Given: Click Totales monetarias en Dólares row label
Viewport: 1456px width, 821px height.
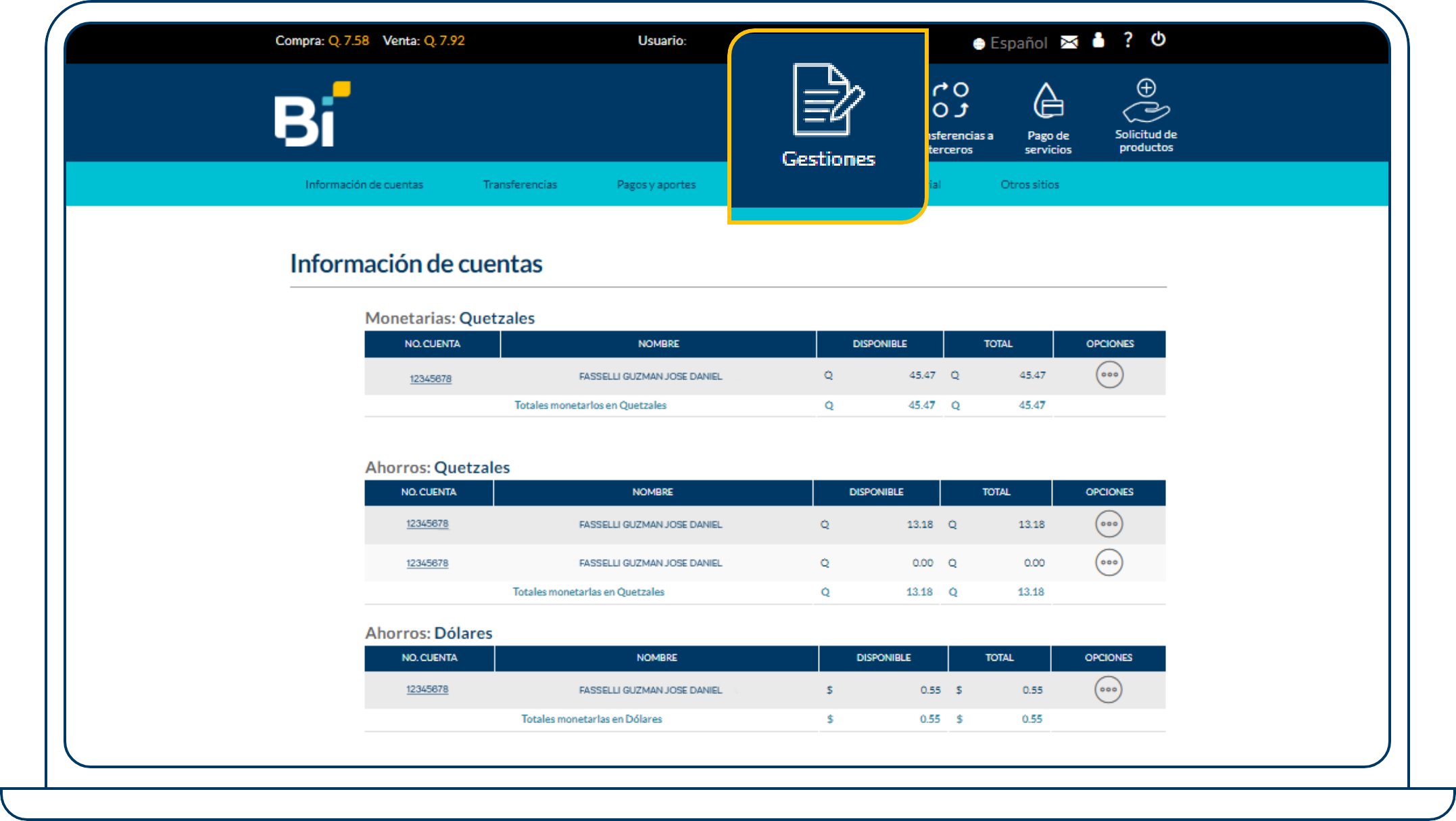Looking at the screenshot, I should pyautogui.click(x=591, y=719).
